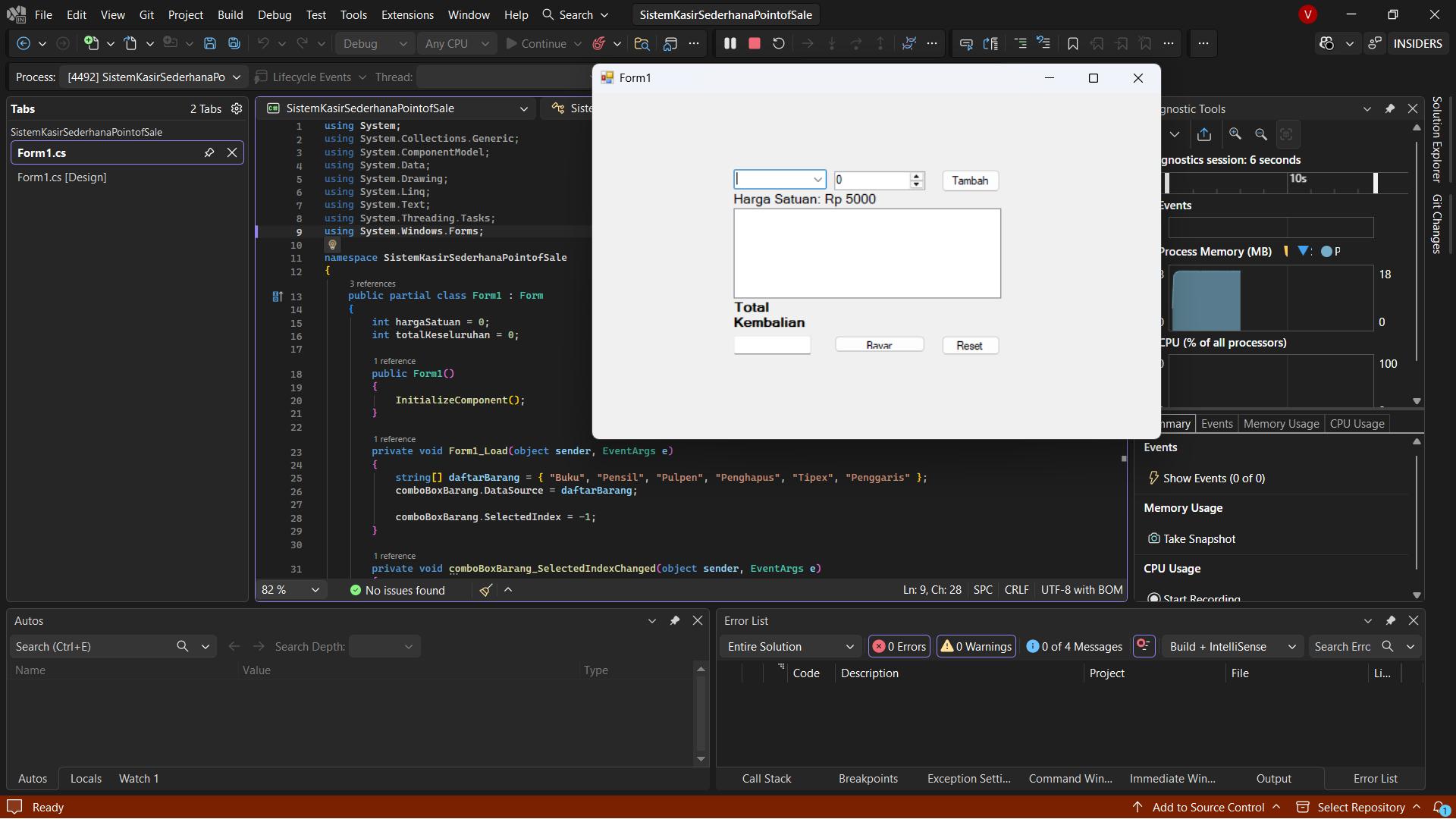1456x819 pixels.
Task: Click Continue to resume debugging
Action: point(536,44)
